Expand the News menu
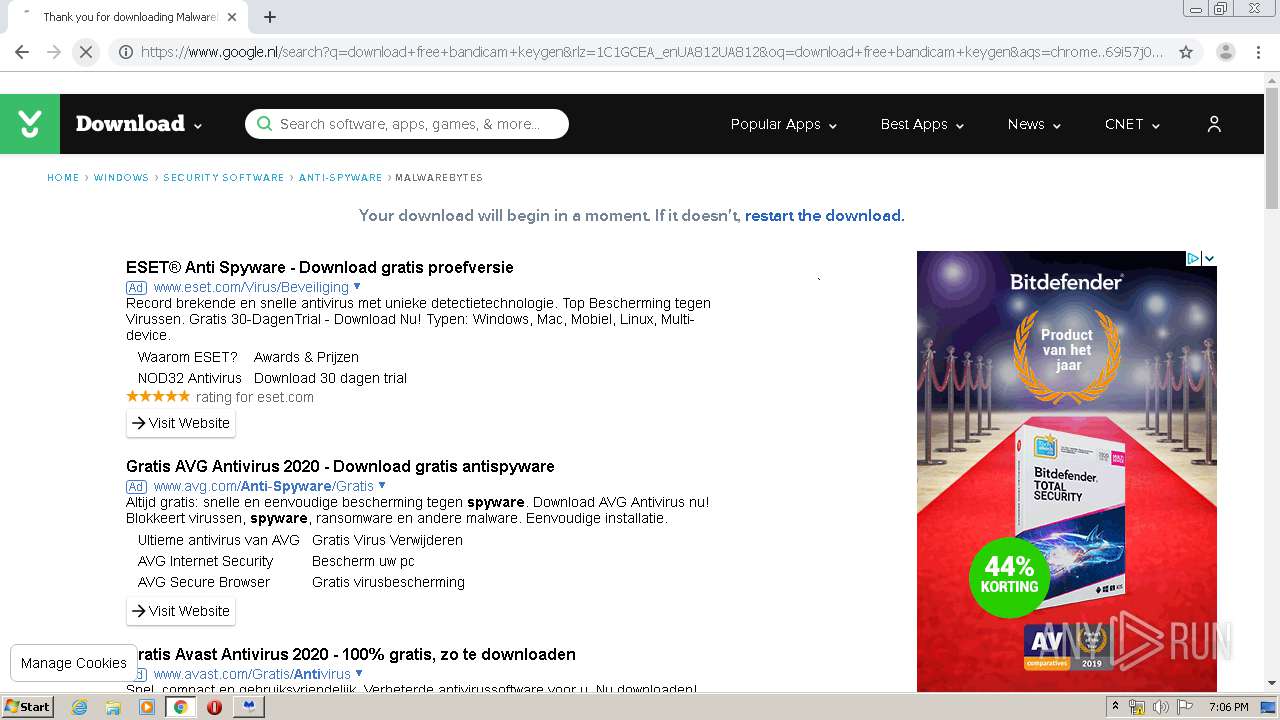Screen dimensions: 1280x720 (x=1034, y=124)
